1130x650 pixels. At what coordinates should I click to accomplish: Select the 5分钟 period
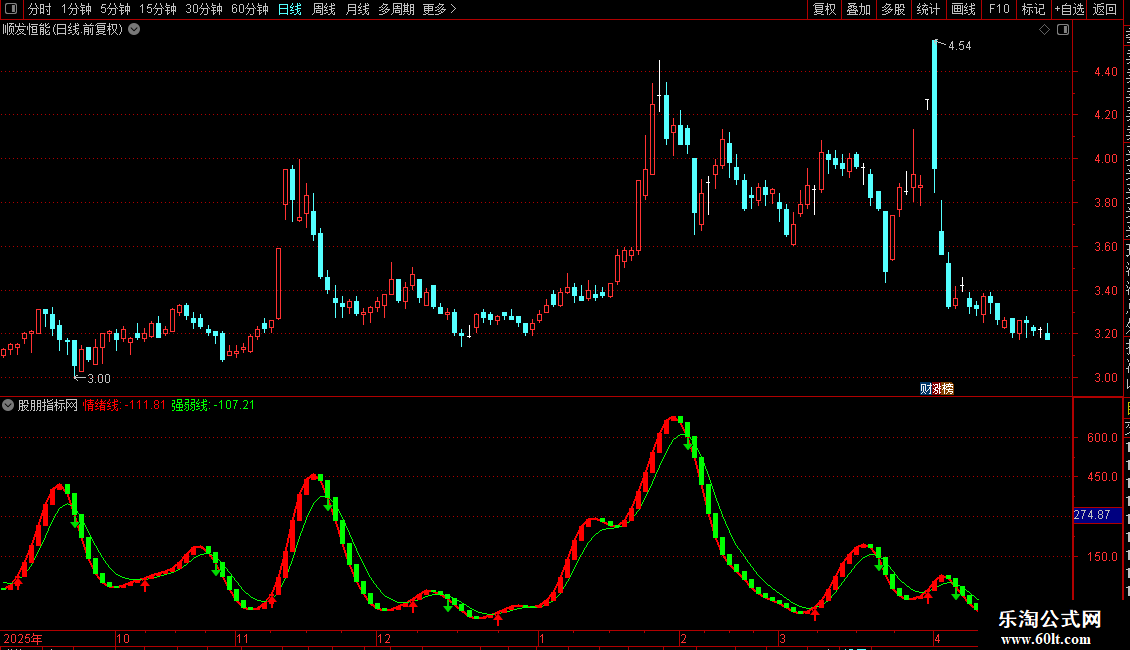(115, 9)
